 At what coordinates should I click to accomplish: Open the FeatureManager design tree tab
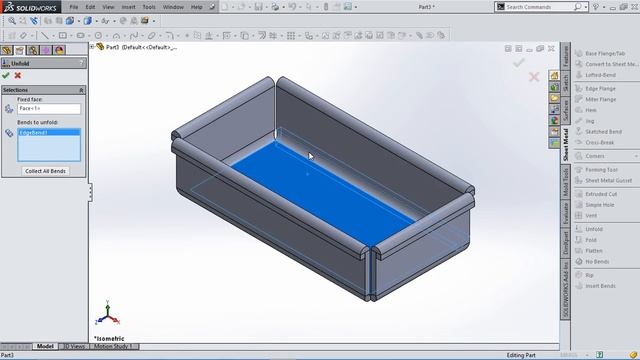point(7,50)
